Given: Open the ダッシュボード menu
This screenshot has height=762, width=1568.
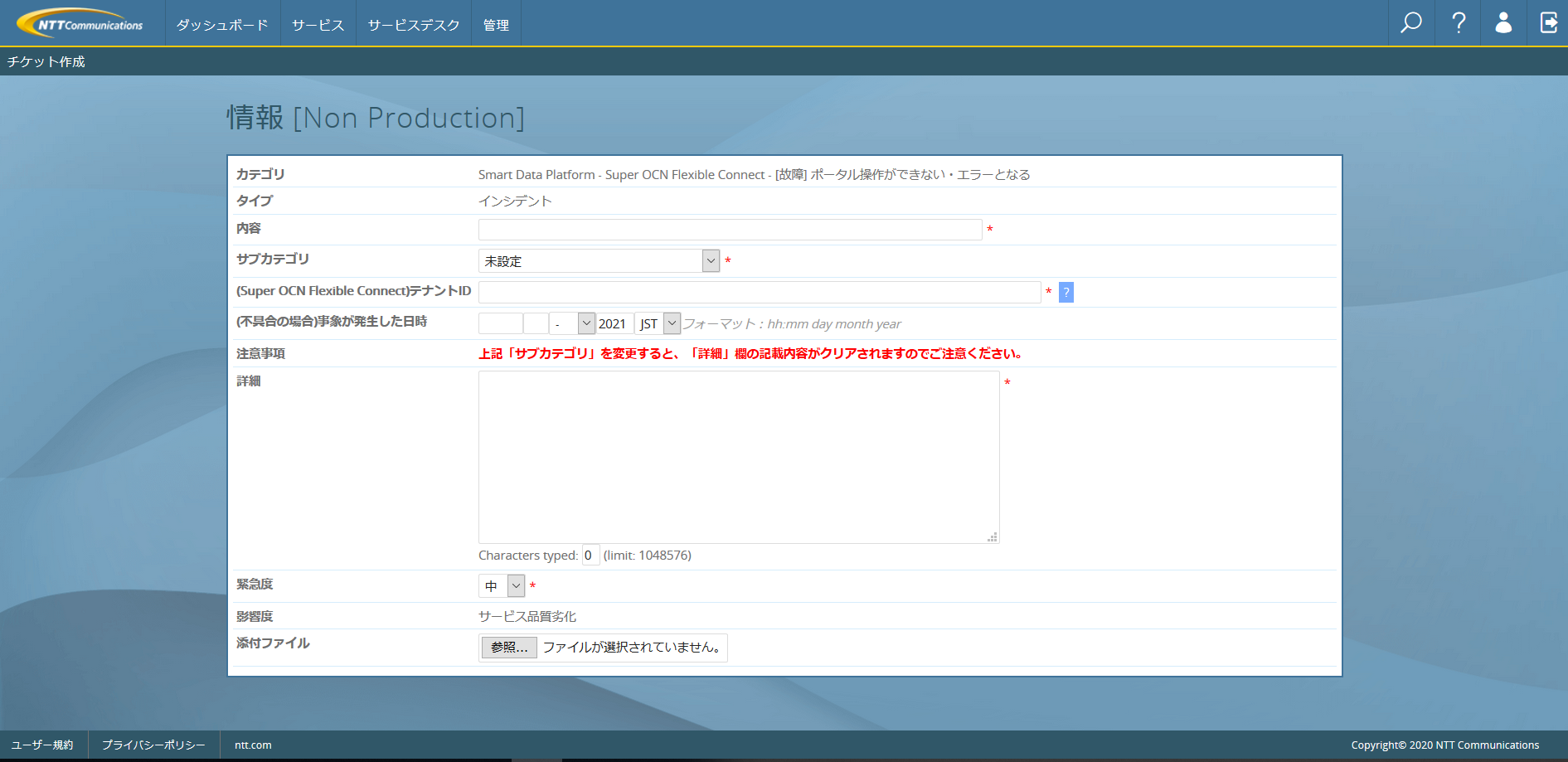Looking at the screenshot, I should tap(221, 24).
